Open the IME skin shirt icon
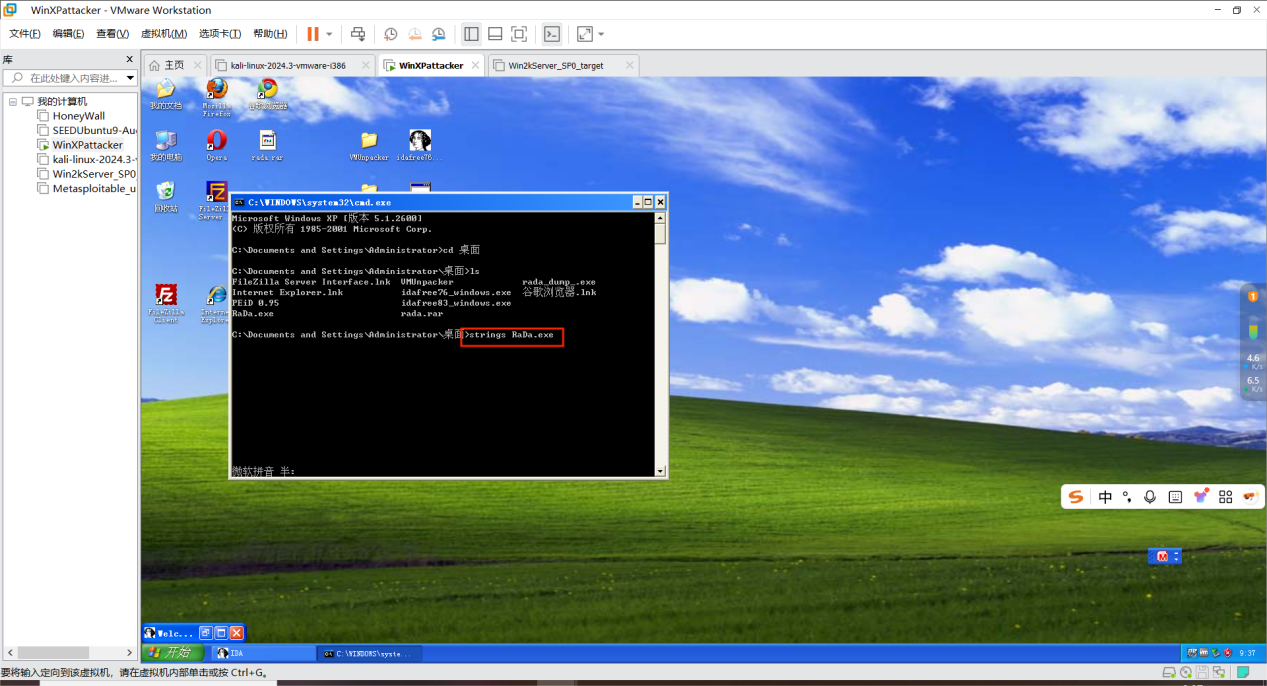Screen dimensions: 1267x686 [x=1201, y=497]
